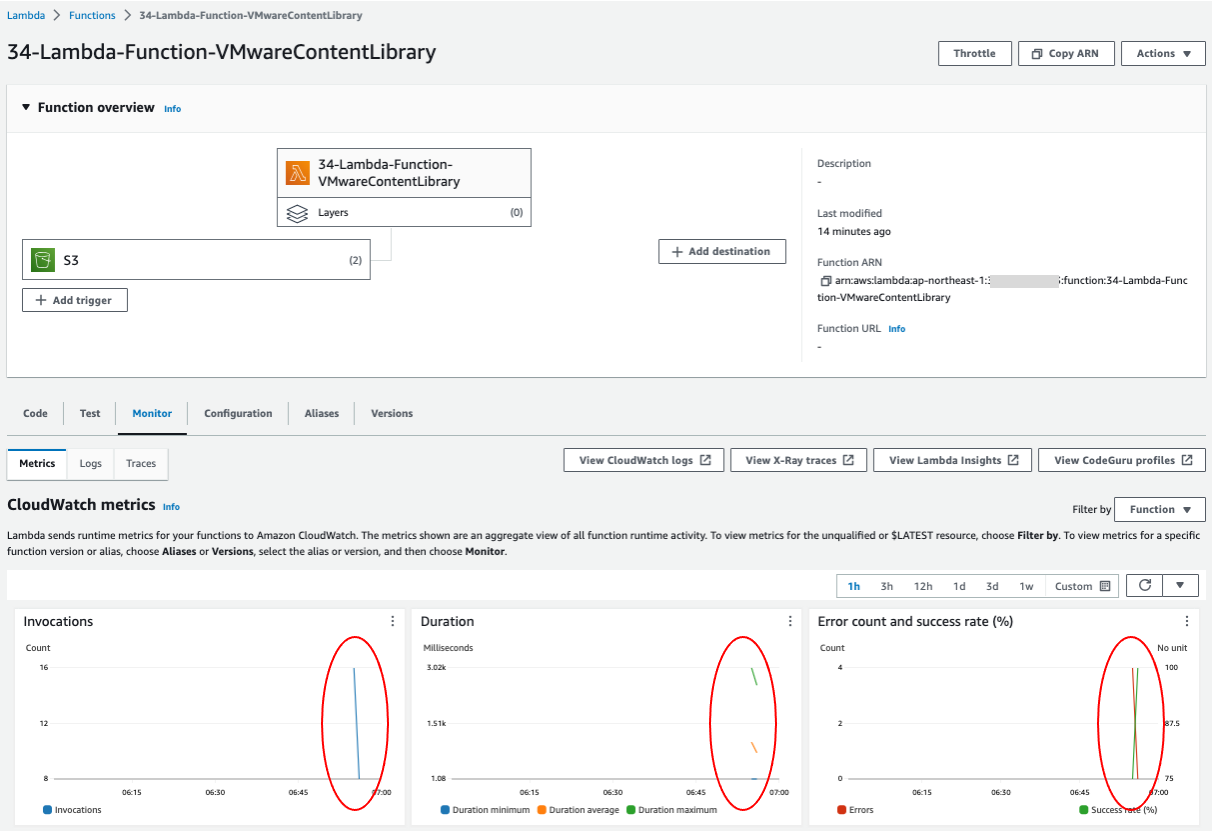This screenshot has width=1212, height=832.
Task: Click the '14 minutes ago' last modified text
Action: click(854, 232)
